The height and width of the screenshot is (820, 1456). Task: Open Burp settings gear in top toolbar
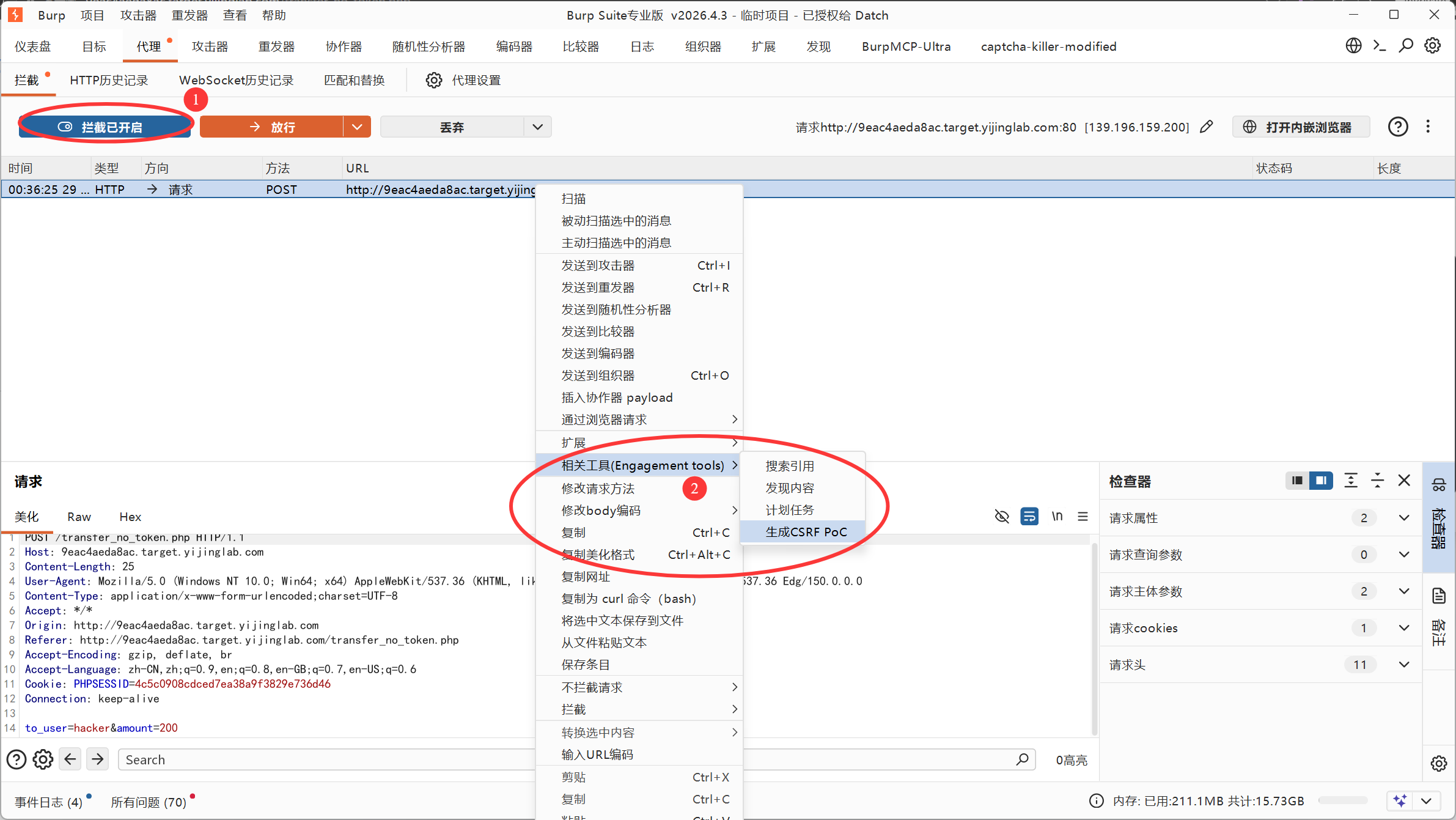(x=1432, y=46)
